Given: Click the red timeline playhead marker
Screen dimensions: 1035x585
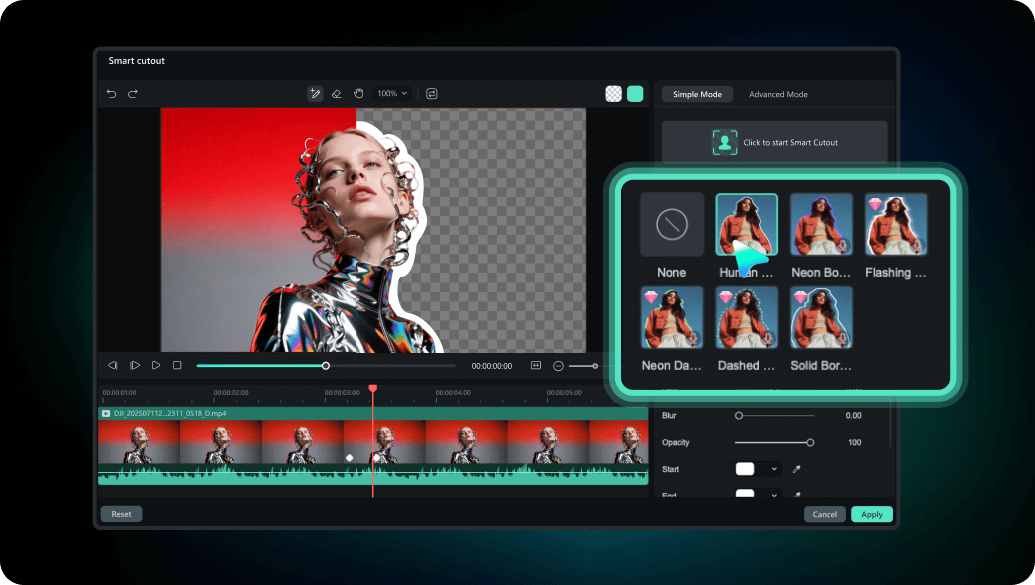Looking at the screenshot, I should point(373,389).
